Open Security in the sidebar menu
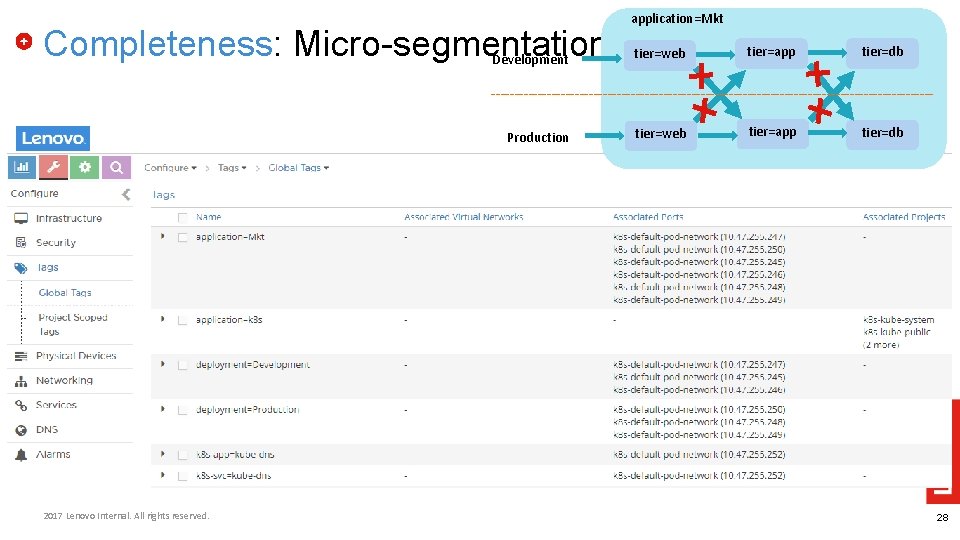Image resolution: width=960 pixels, height=540 pixels. [x=56, y=243]
